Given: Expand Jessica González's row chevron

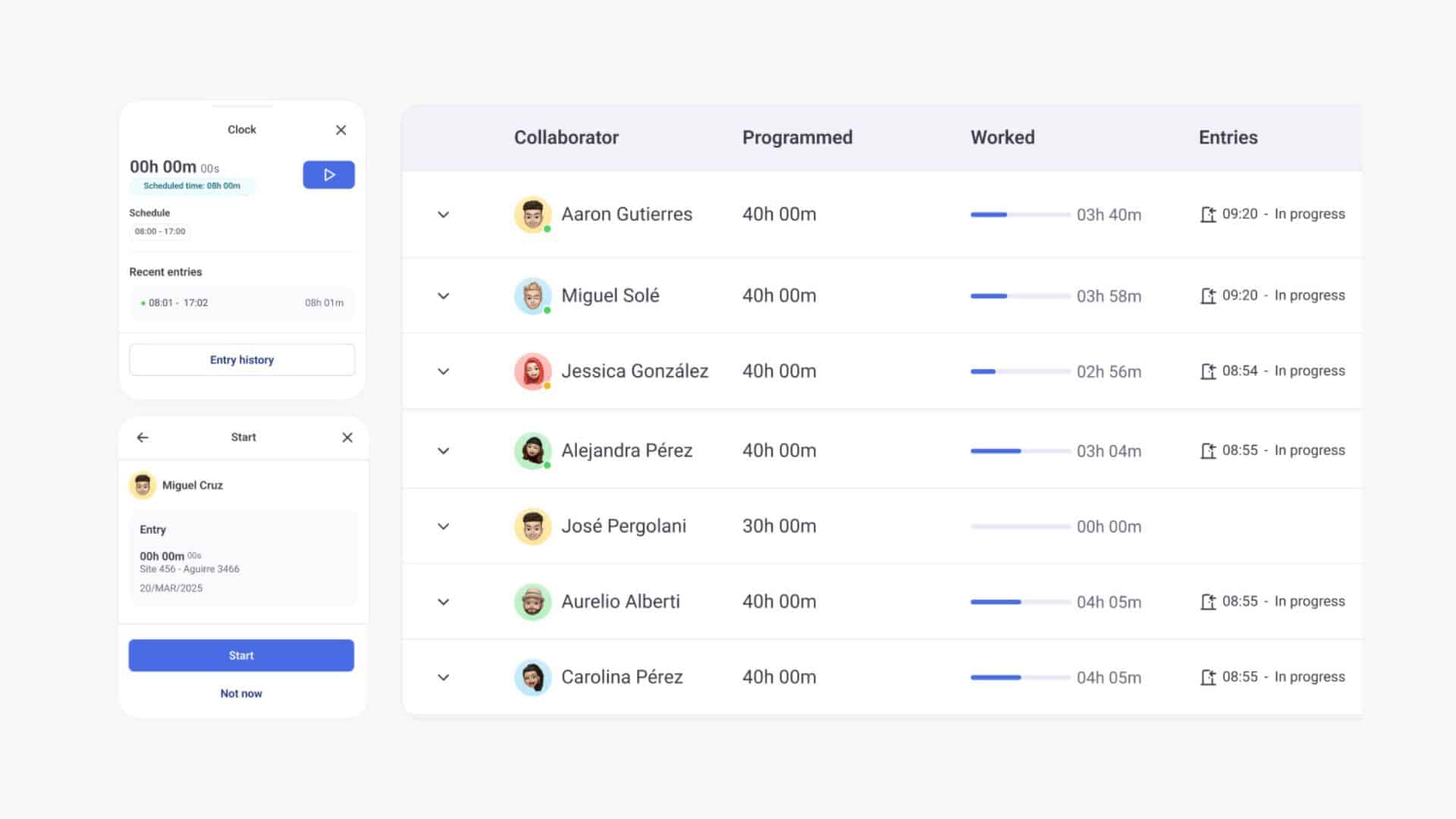Looking at the screenshot, I should [x=444, y=372].
